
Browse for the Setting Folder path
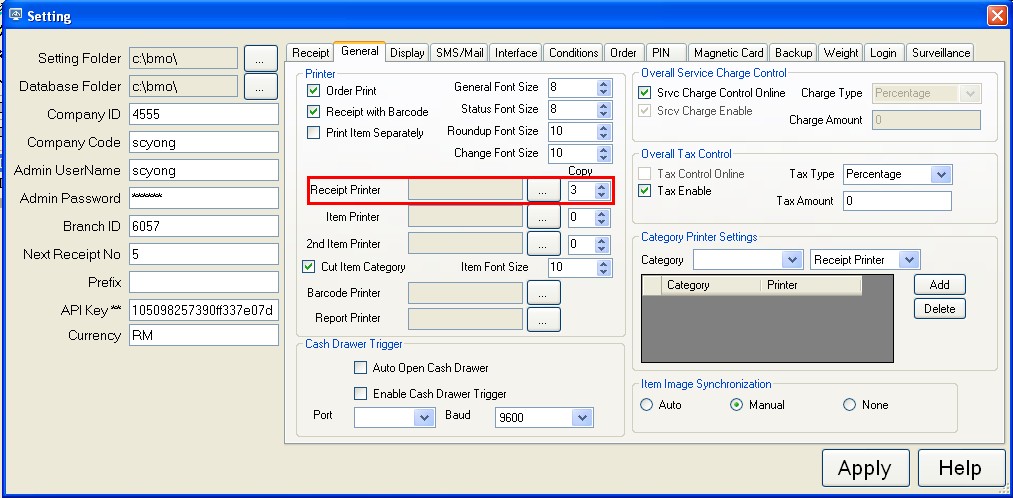260,58
